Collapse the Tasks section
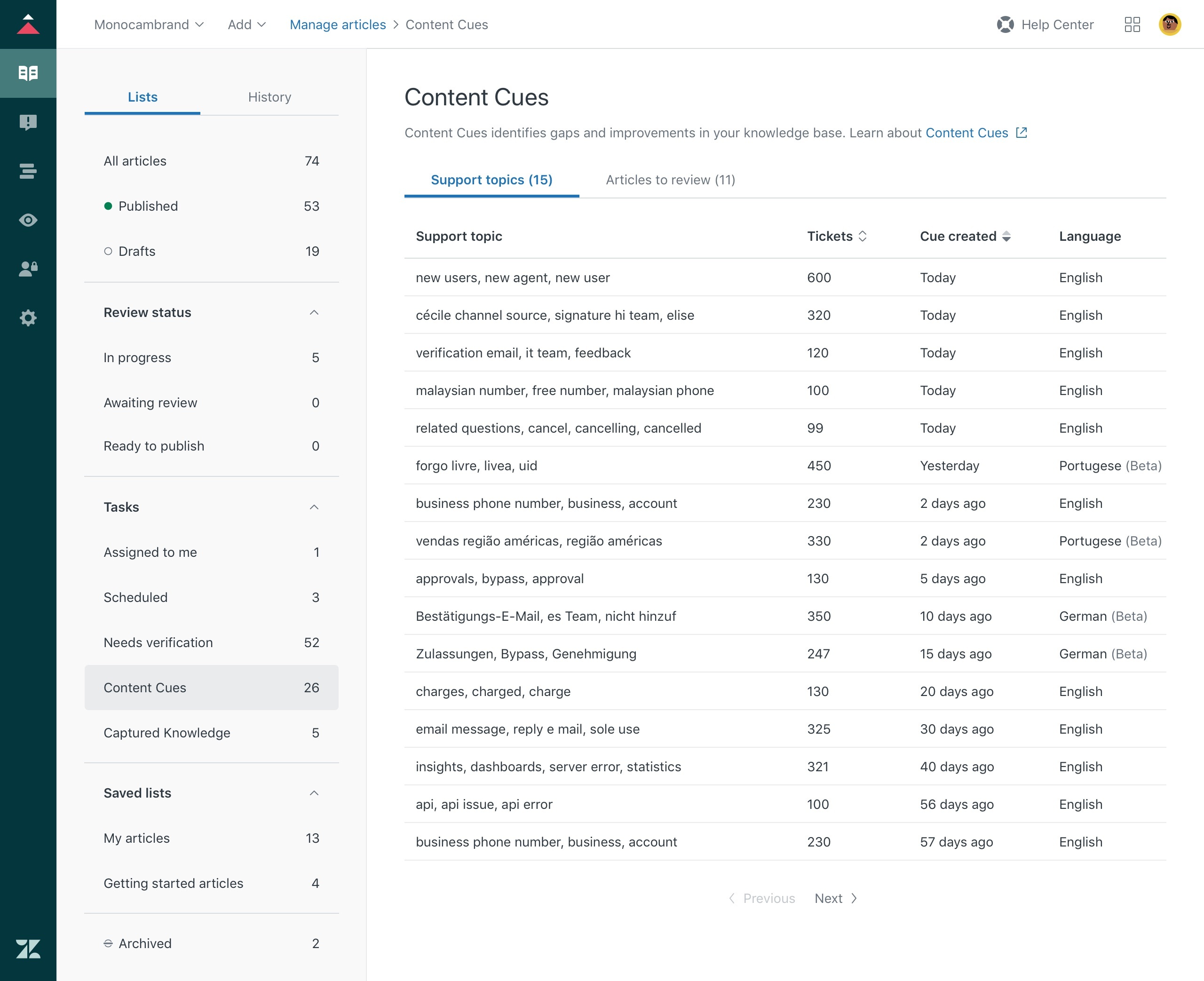Viewport: 1204px width, 981px height. 313,506
